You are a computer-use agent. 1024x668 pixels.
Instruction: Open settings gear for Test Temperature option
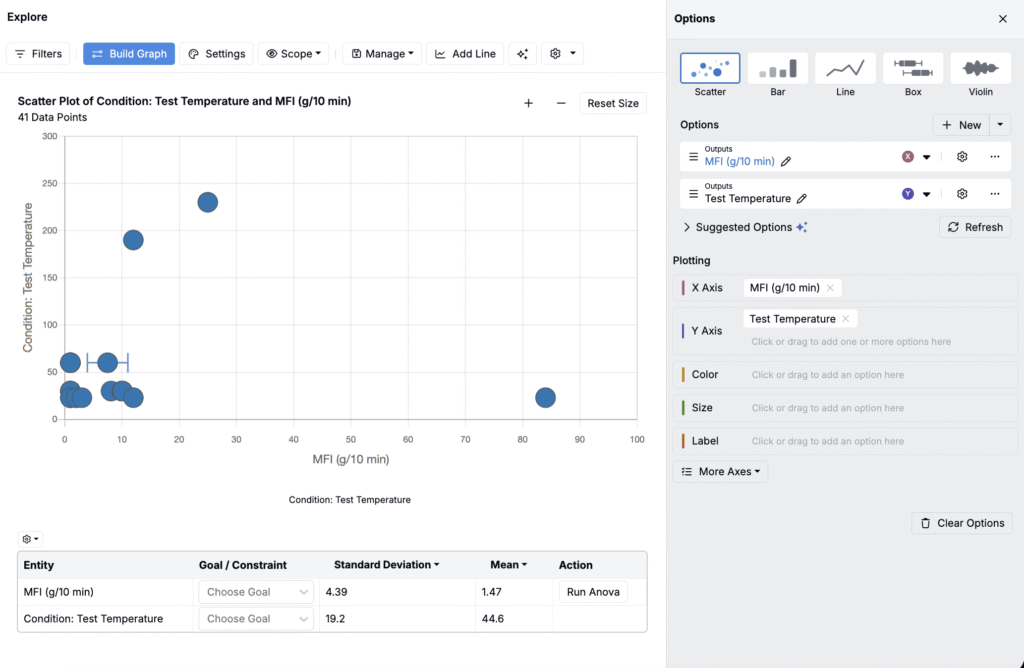(x=962, y=194)
